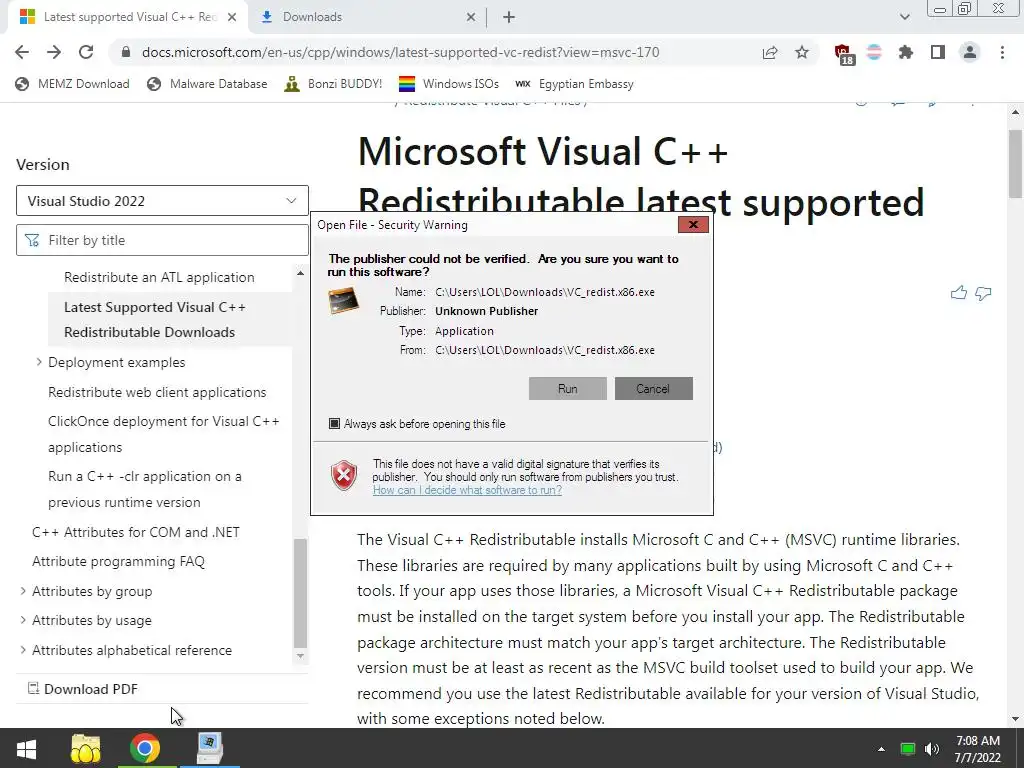Open Visual Studio 2022 version dropdown

pos(162,200)
